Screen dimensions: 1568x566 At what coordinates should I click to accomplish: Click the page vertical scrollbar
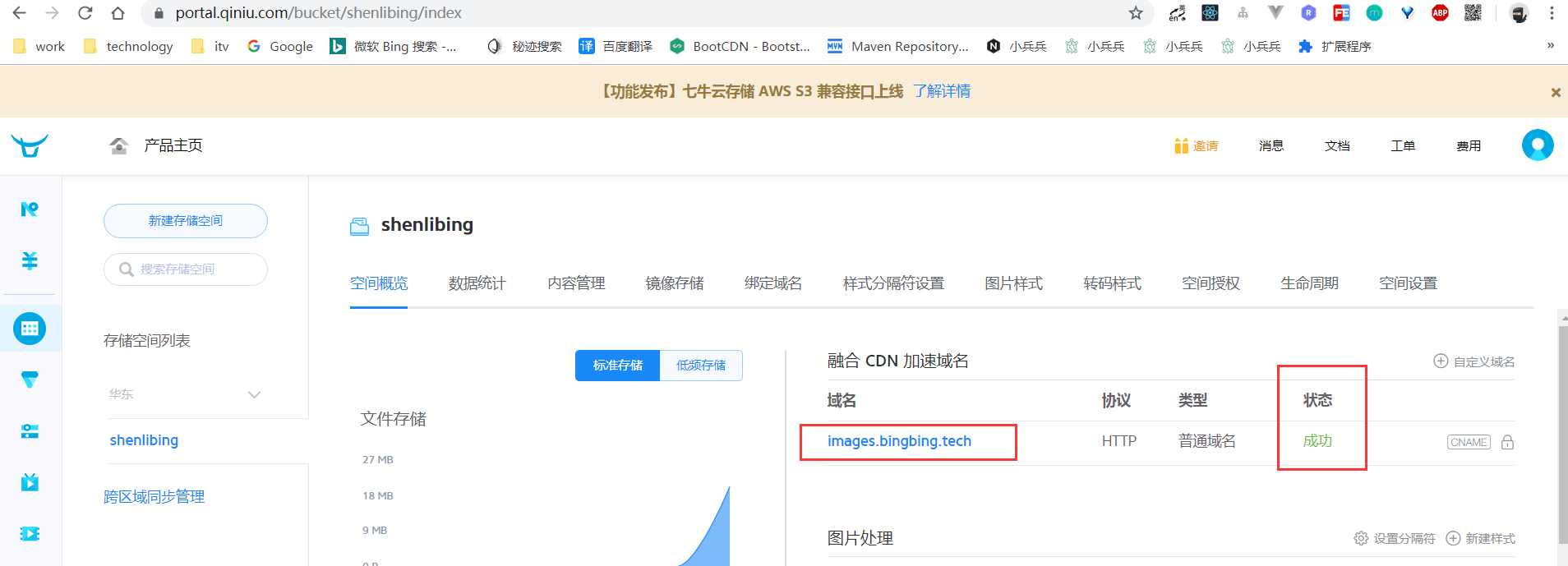(1562, 435)
